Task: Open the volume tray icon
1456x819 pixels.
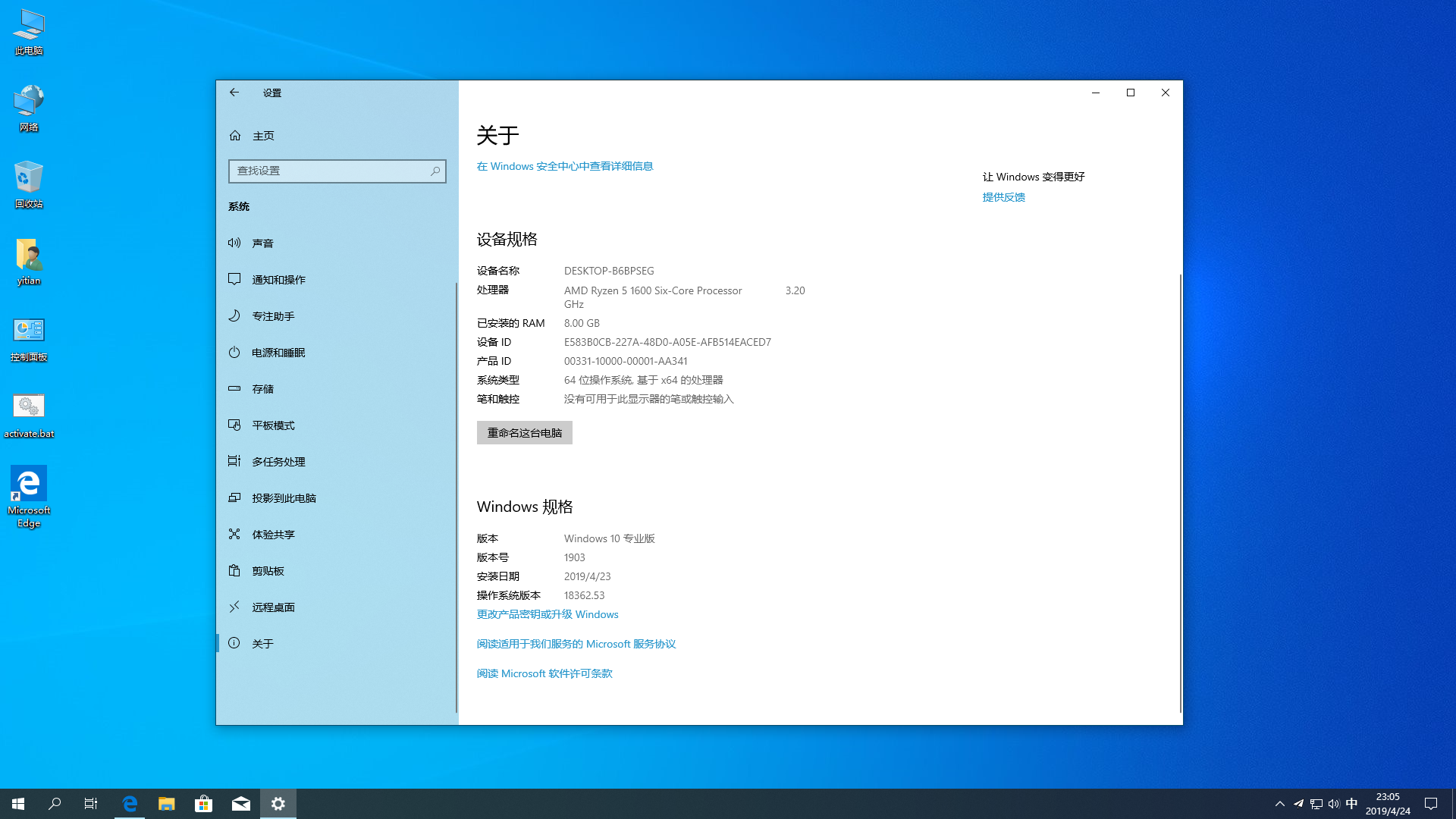Action: (x=1334, y=804)
